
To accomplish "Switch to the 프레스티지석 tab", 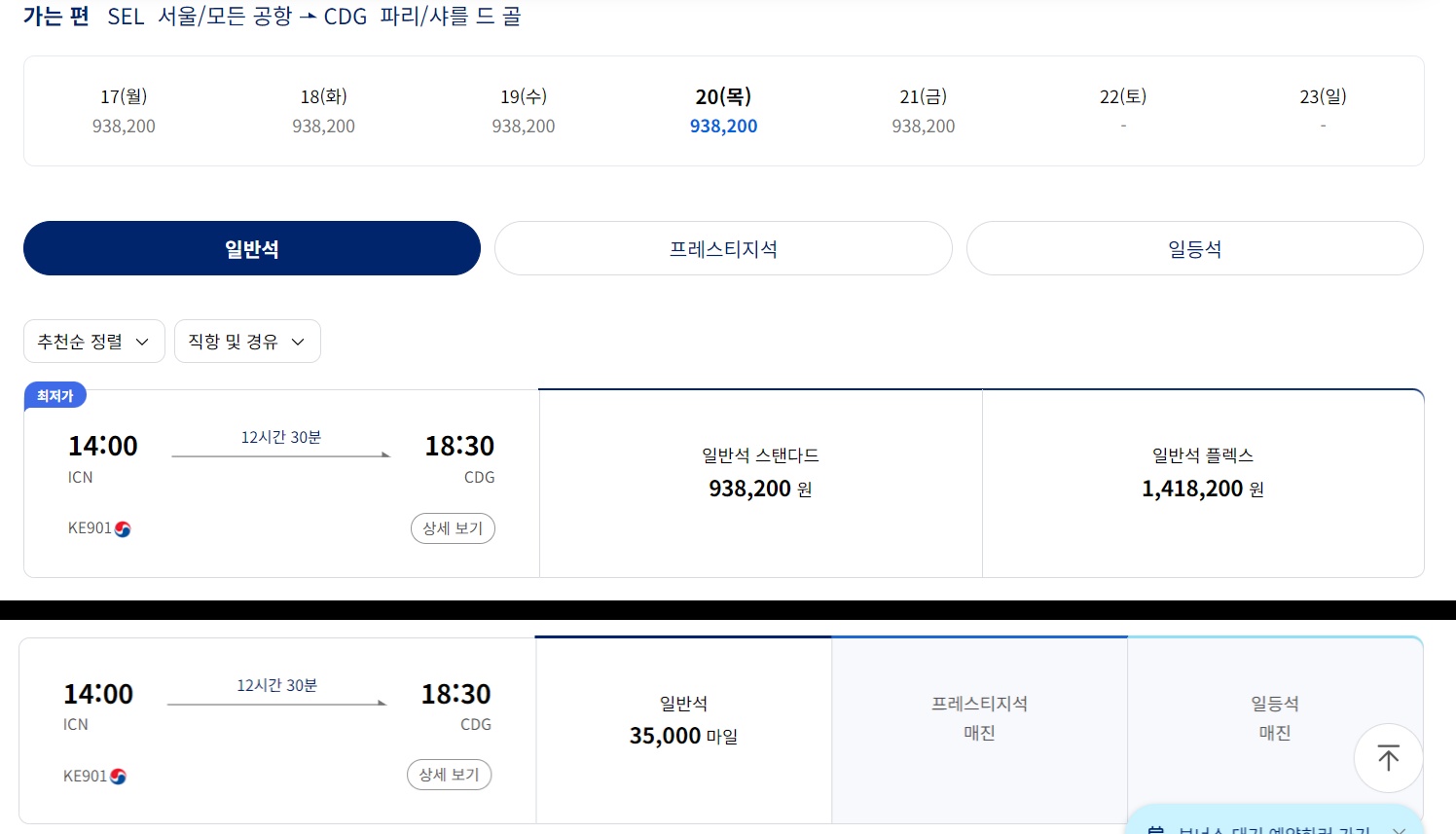I will [723, 248].
